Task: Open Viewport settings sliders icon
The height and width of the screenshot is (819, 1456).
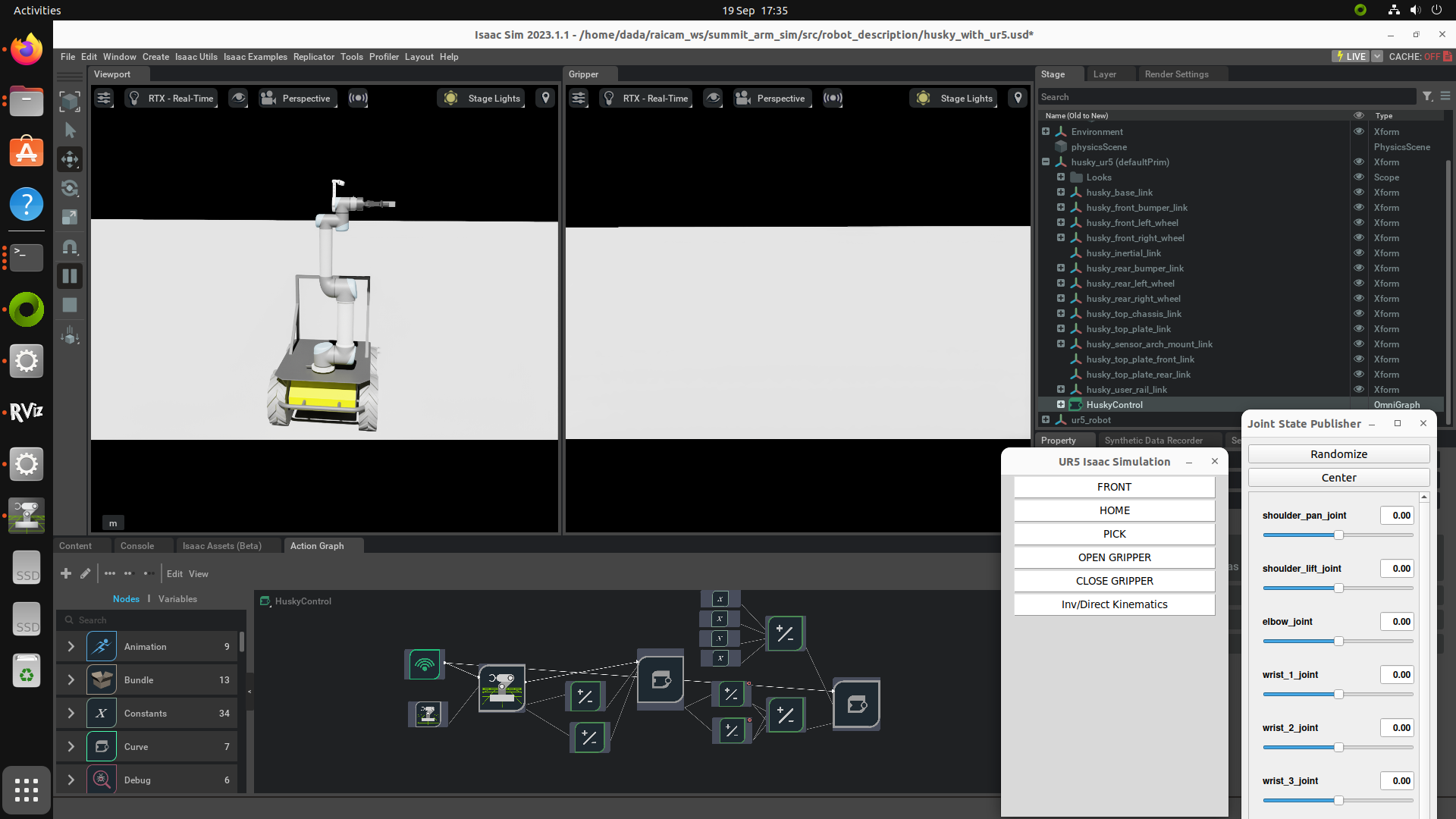Action: pos(104,98)
